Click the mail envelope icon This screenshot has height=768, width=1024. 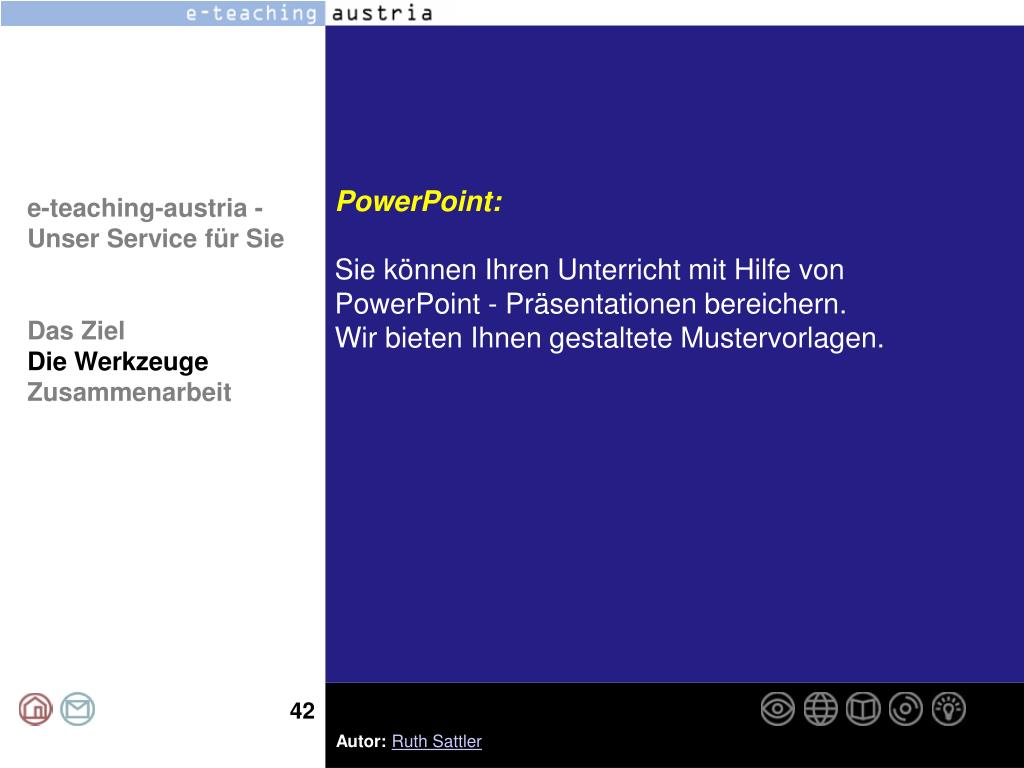click(78, 709)
